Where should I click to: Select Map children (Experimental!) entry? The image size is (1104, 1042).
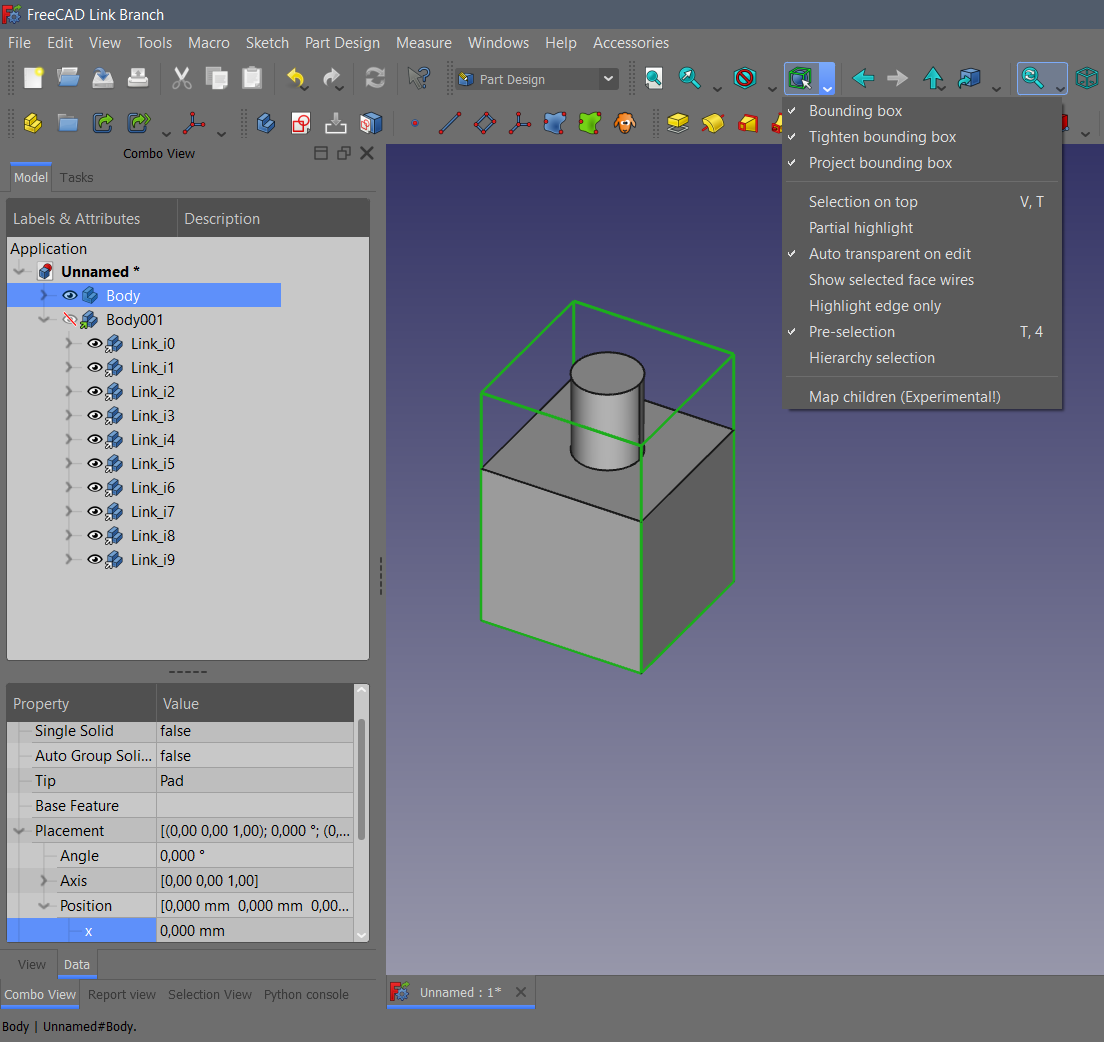coord(904,397)
